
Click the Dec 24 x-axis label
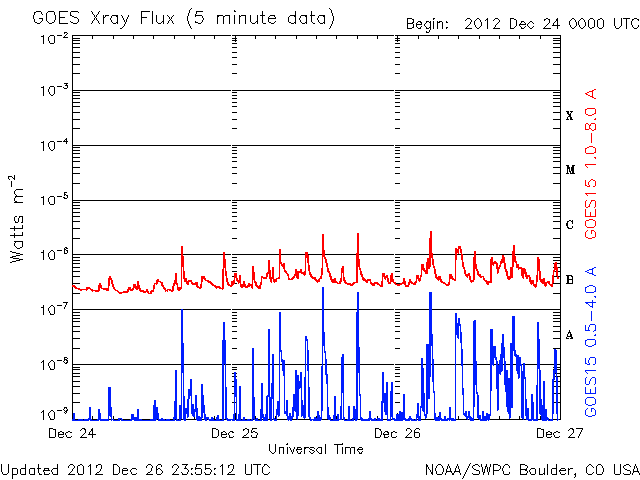click(73, 434)
